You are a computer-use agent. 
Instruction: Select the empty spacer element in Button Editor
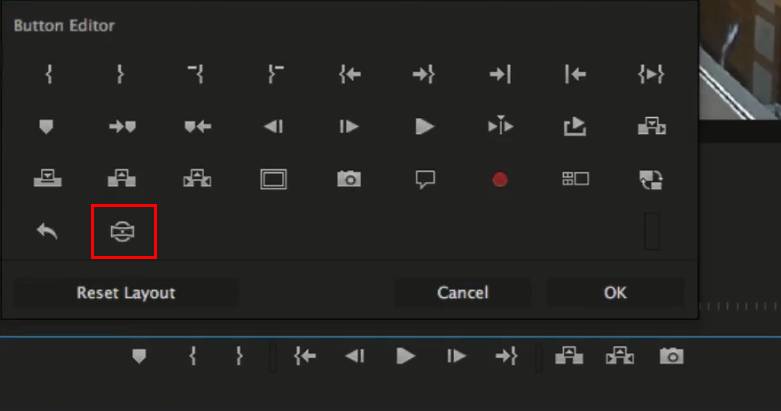[x=652, y=232]
